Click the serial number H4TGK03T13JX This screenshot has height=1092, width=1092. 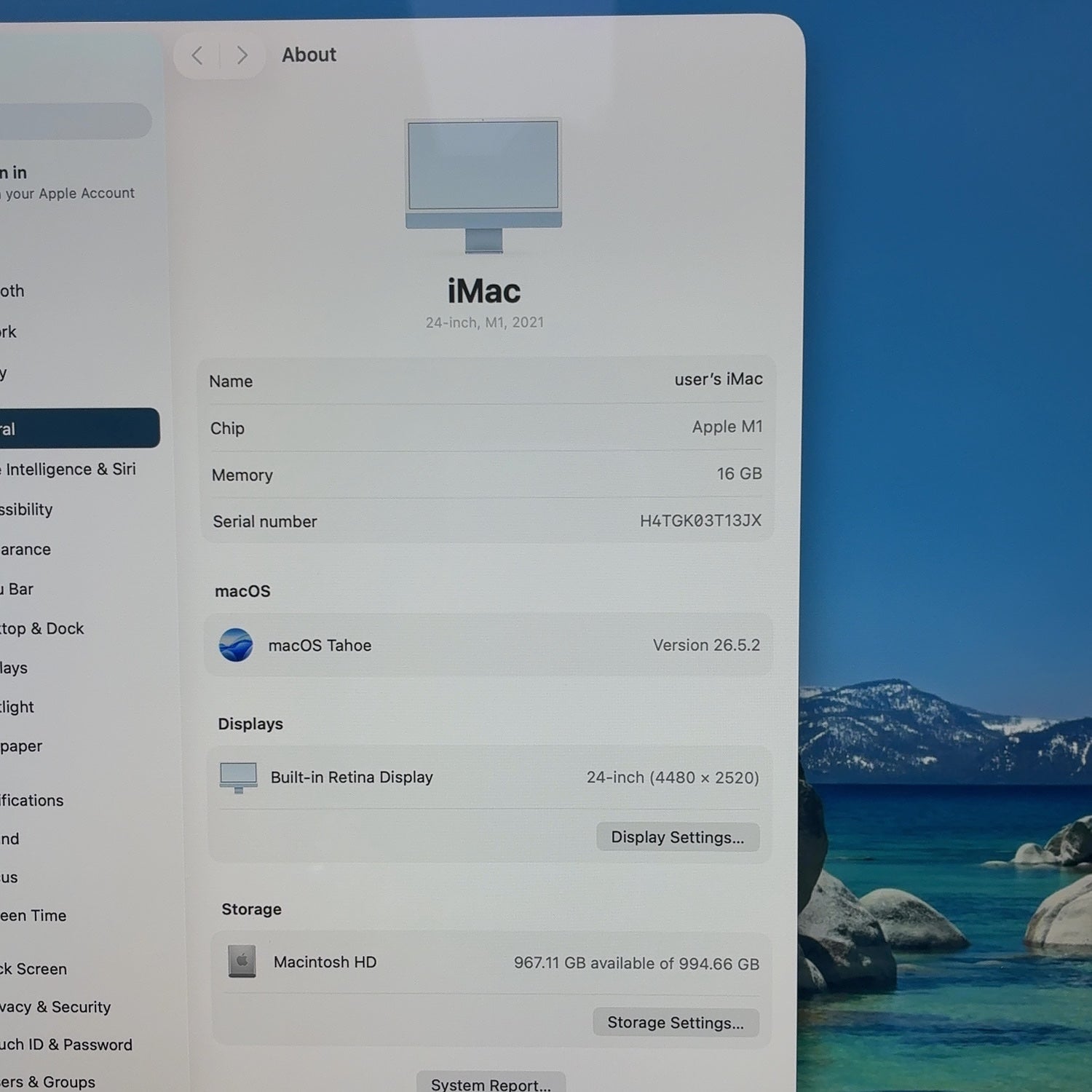700,521
